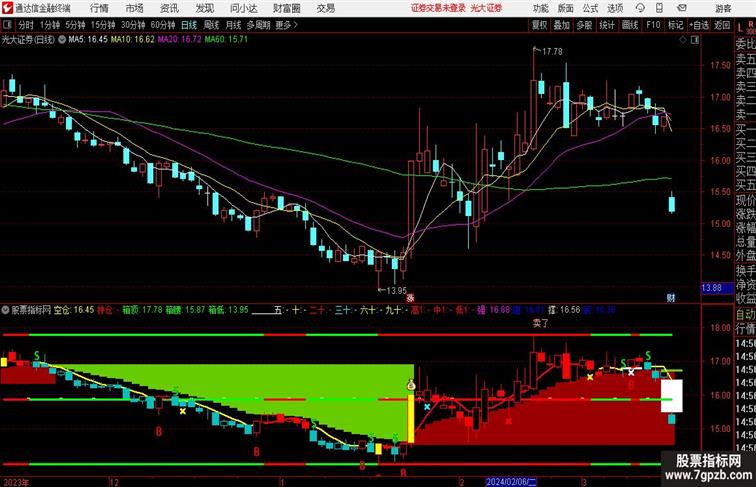The height and width of the screenshot is (487, 756).
Task: Select the 日线 daily period tab
Action: (189, 25)
